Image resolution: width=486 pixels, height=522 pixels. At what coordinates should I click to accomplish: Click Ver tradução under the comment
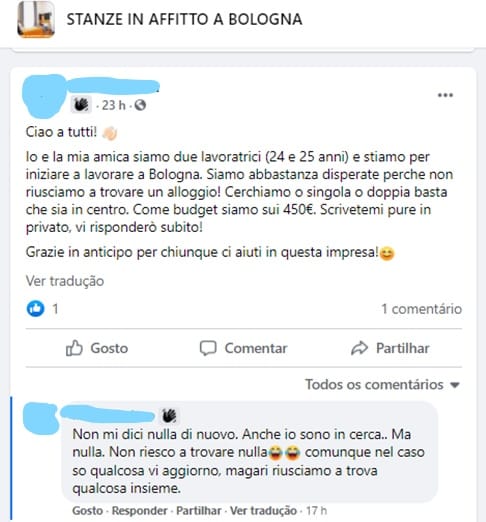263,511
